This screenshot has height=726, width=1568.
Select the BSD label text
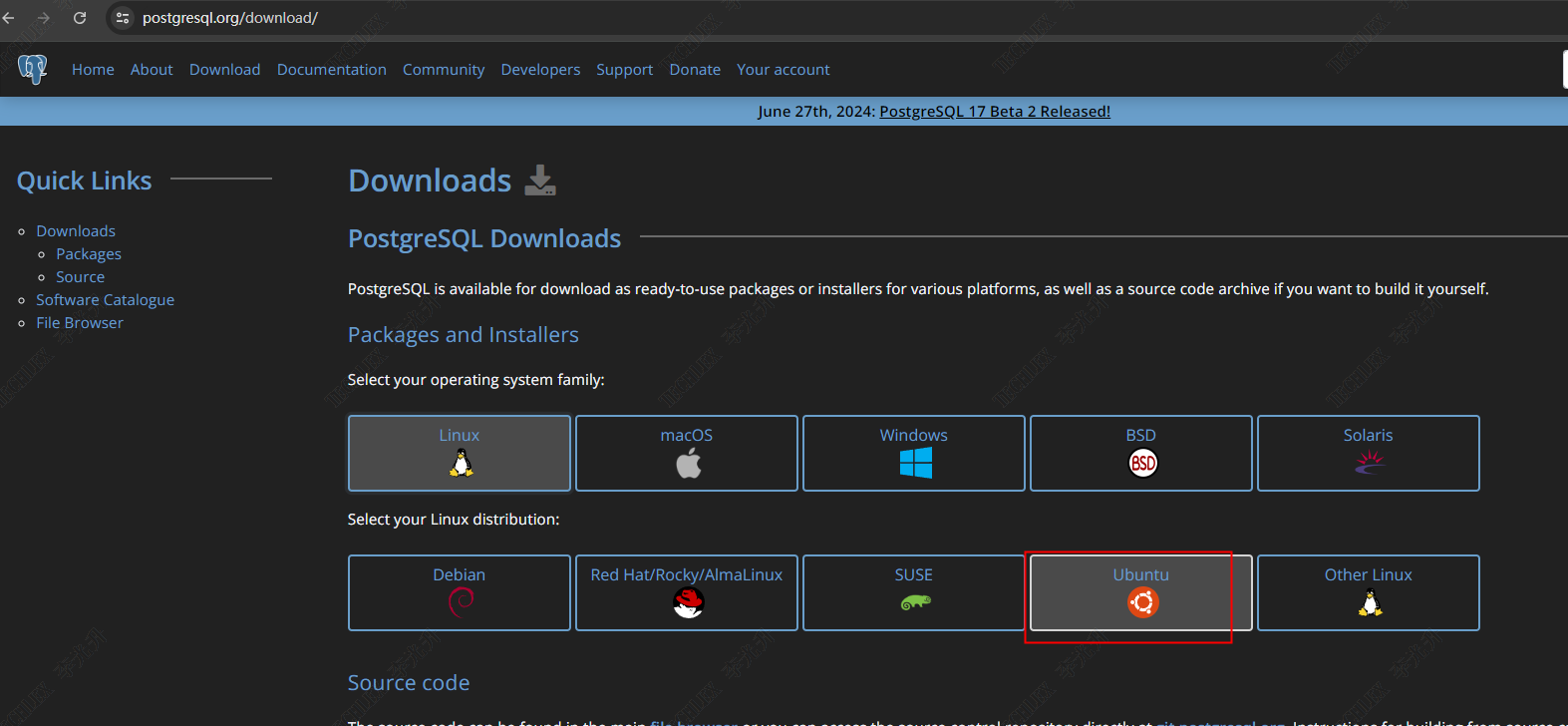[1141, 436]
